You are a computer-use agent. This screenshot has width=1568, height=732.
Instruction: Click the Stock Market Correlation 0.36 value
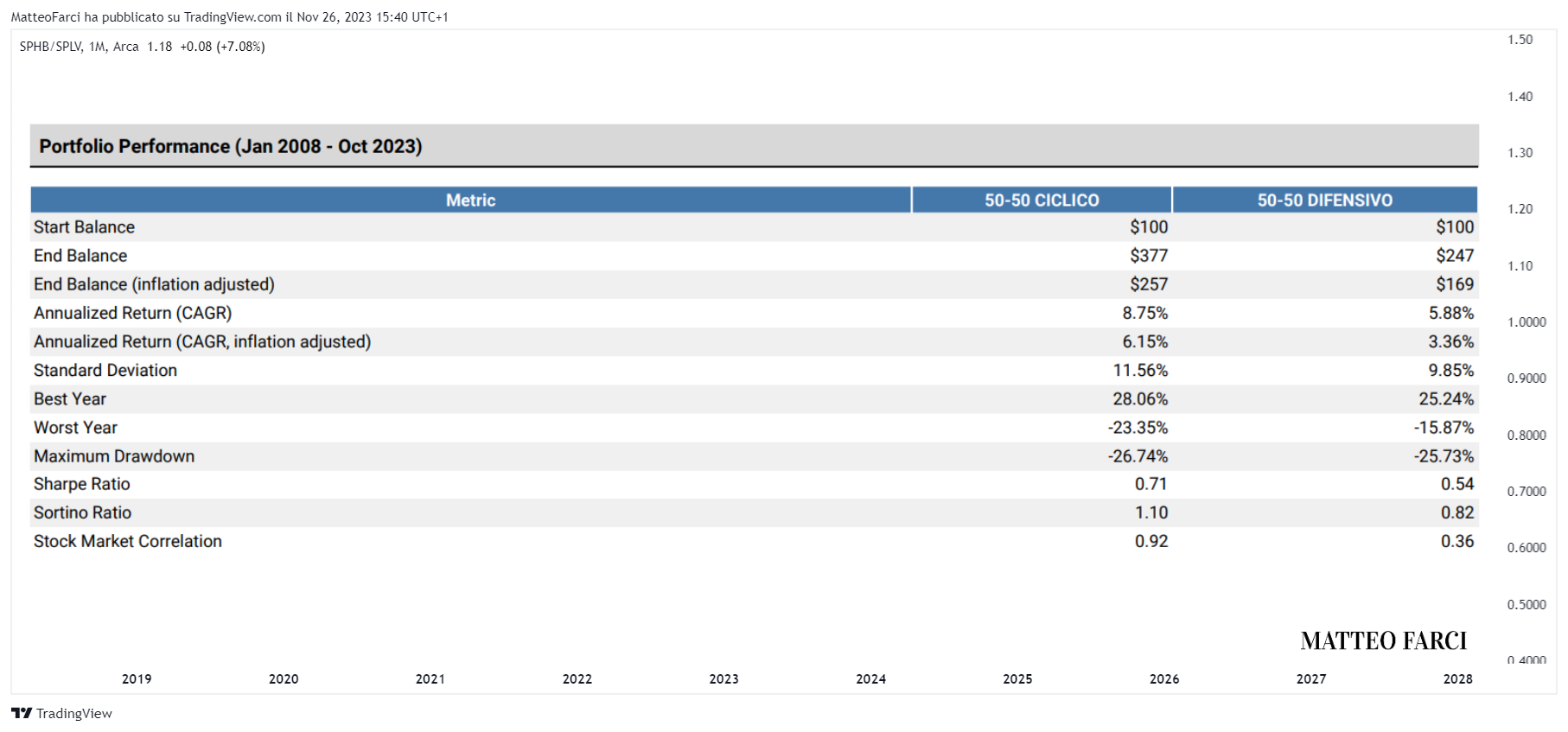pos(1457,541)
